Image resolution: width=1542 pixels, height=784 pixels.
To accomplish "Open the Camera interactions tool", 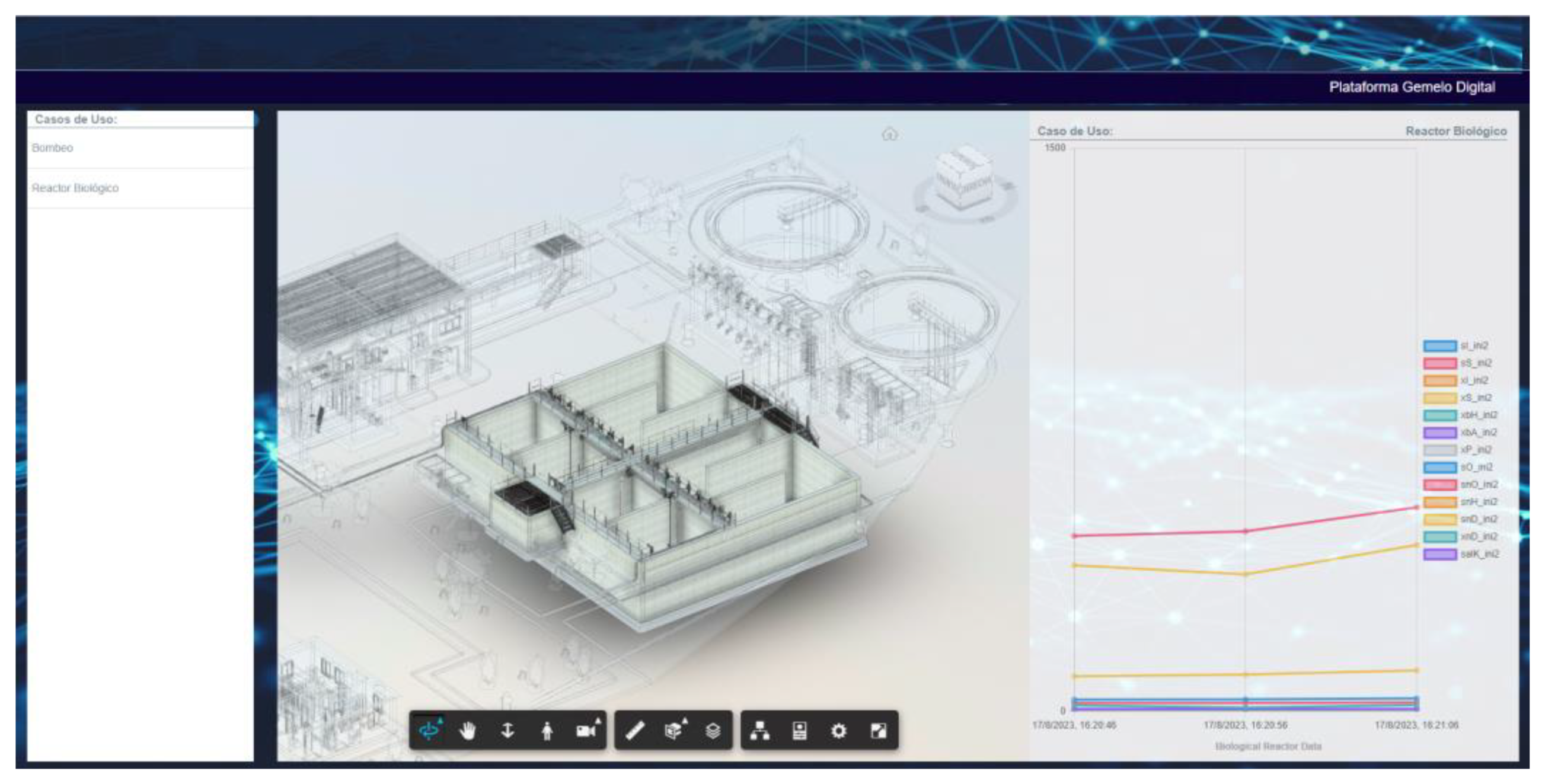I will point(587,730).
